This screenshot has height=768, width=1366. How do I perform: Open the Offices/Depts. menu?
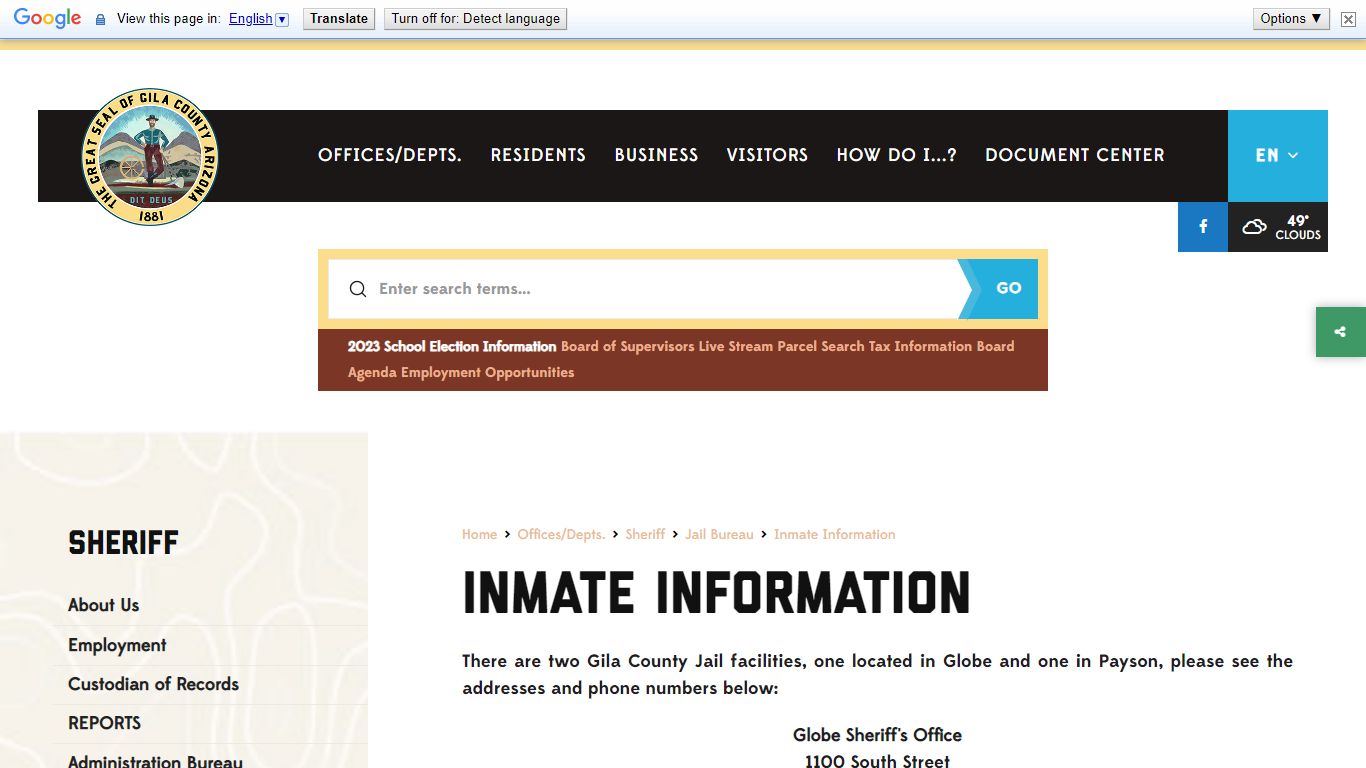389,155
